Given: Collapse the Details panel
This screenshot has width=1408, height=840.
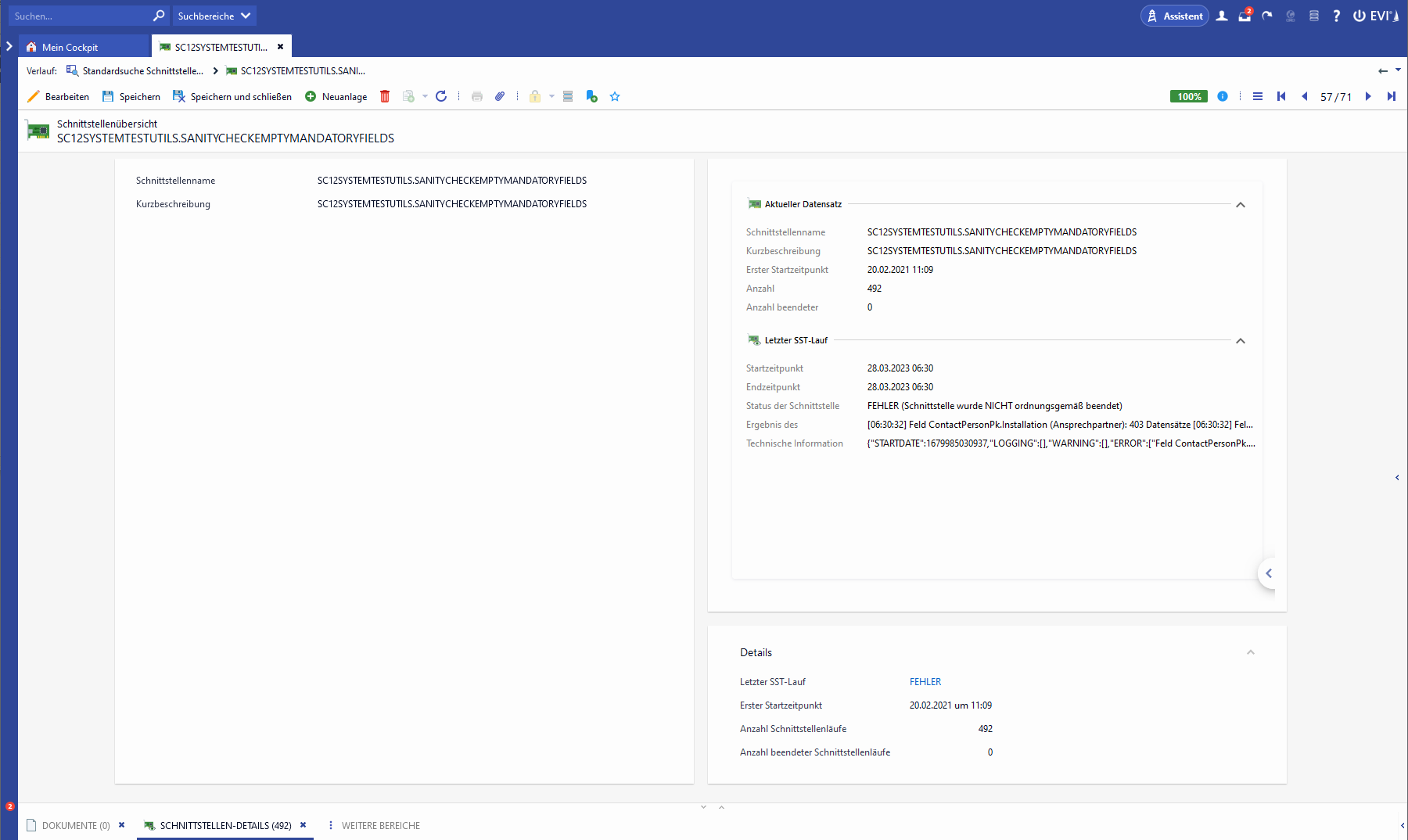Looking at the screenshot, I should (1250, 652).
